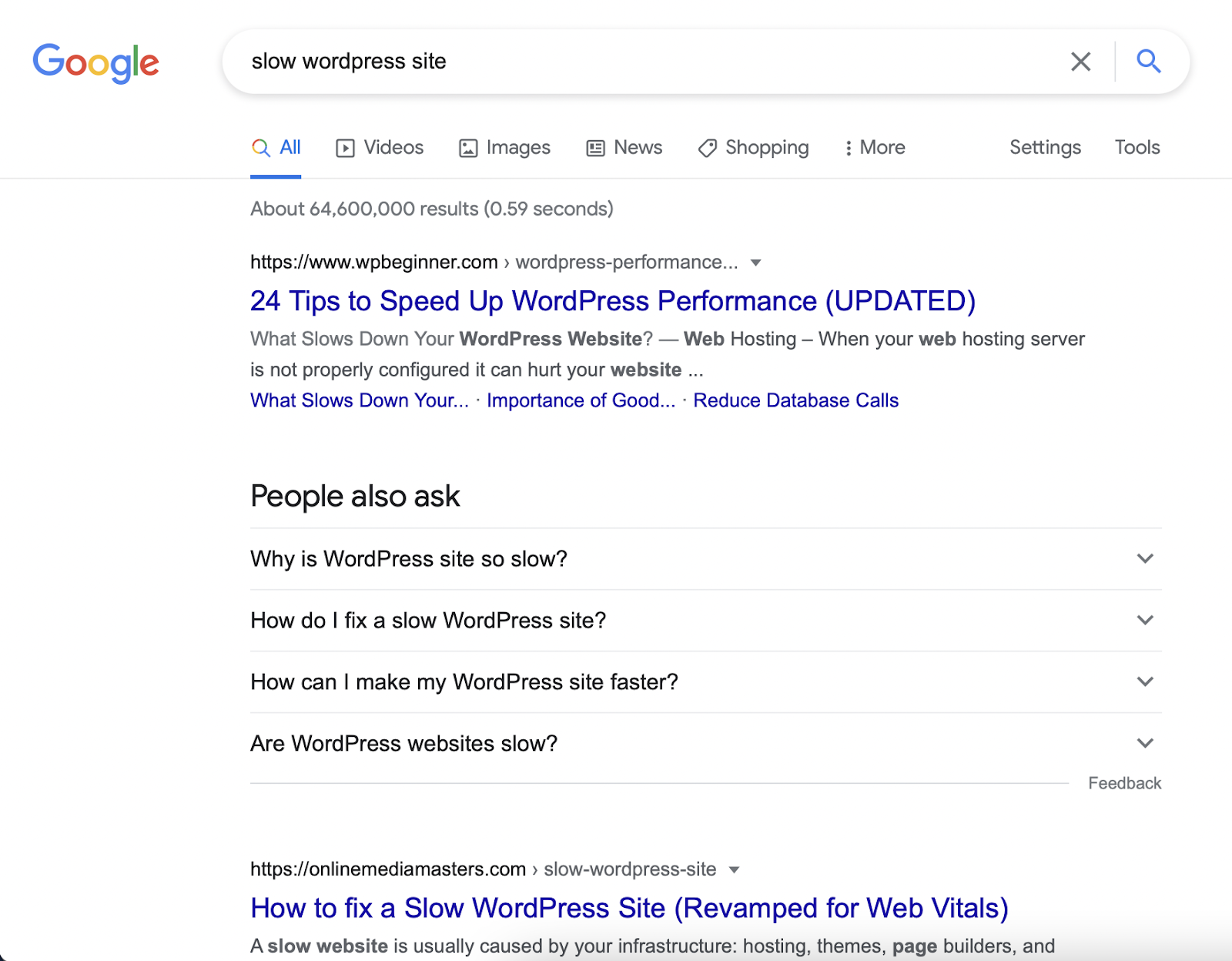Image resolution: width=1232 pixels, height=961 pixels.
Task: Open the News tab
Action: pos(624,148)
